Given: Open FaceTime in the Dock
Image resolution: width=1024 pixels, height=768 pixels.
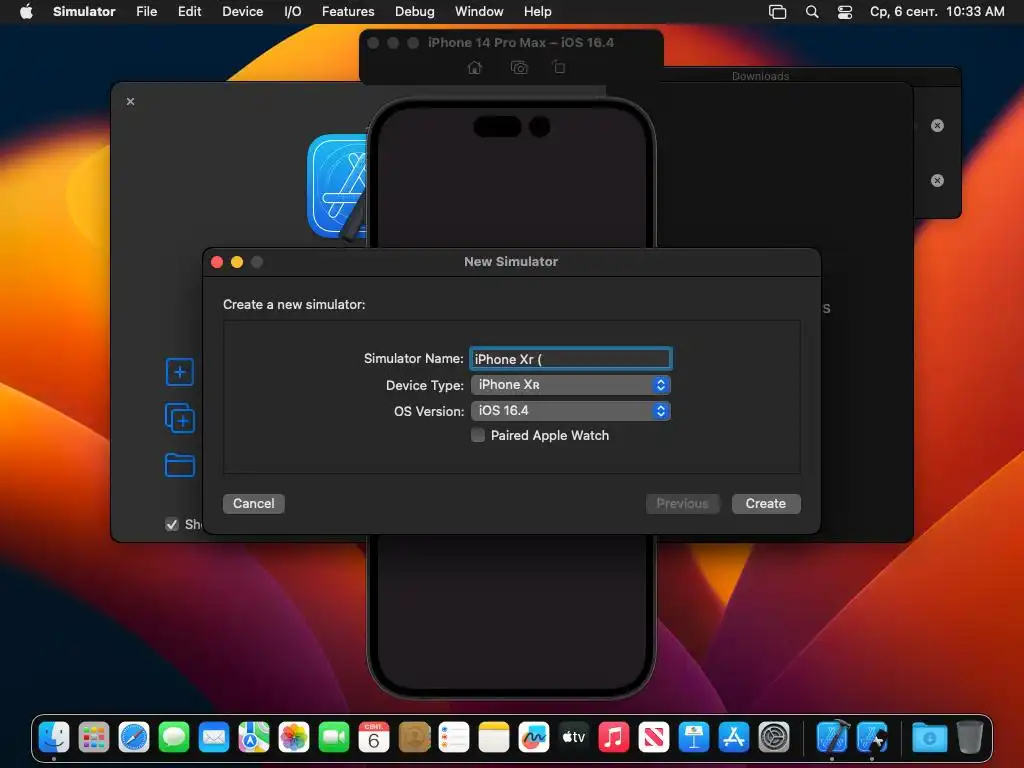Looking at the screenshot, I should tap(334, 737).
